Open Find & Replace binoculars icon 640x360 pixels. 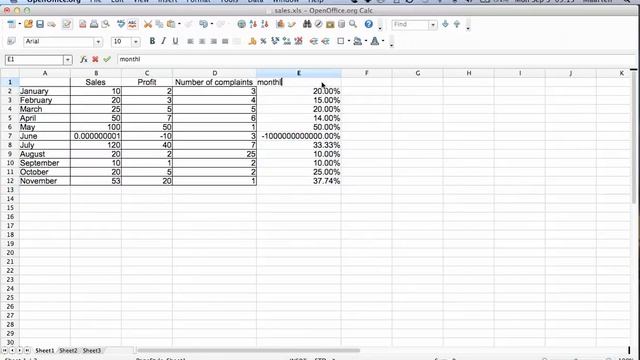(307, 24)
